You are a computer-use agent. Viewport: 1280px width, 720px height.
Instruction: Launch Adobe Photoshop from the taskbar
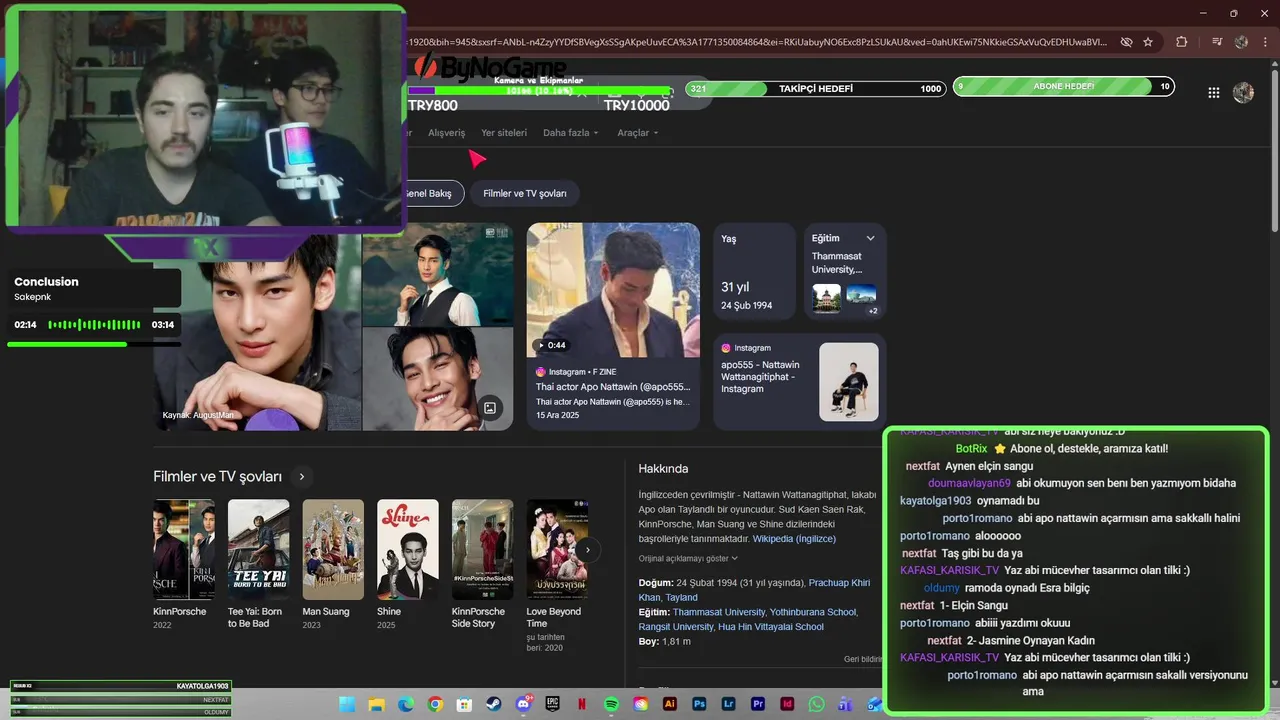click(x=699, y=705)
